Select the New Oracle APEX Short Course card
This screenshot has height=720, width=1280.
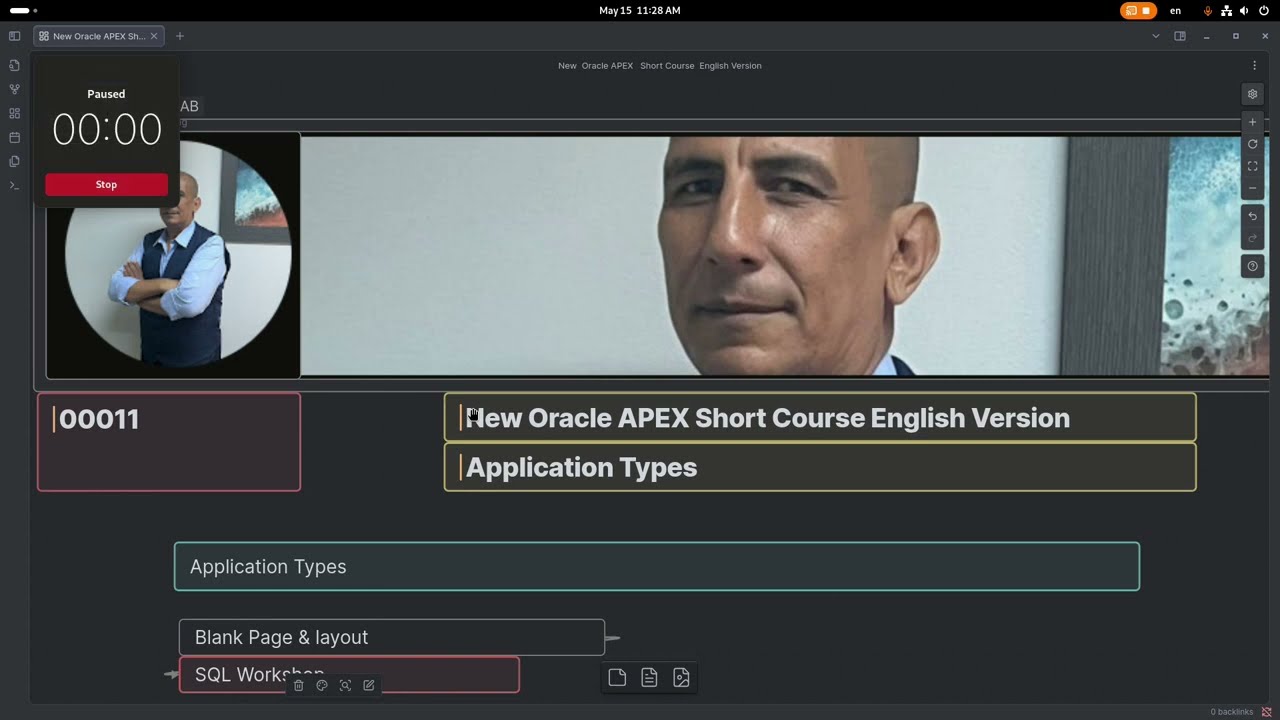[820, 417]
